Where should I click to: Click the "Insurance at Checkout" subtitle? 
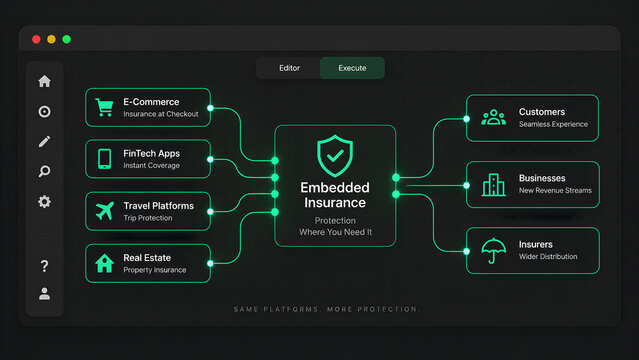pyautogui.click(x=161, y=114)
